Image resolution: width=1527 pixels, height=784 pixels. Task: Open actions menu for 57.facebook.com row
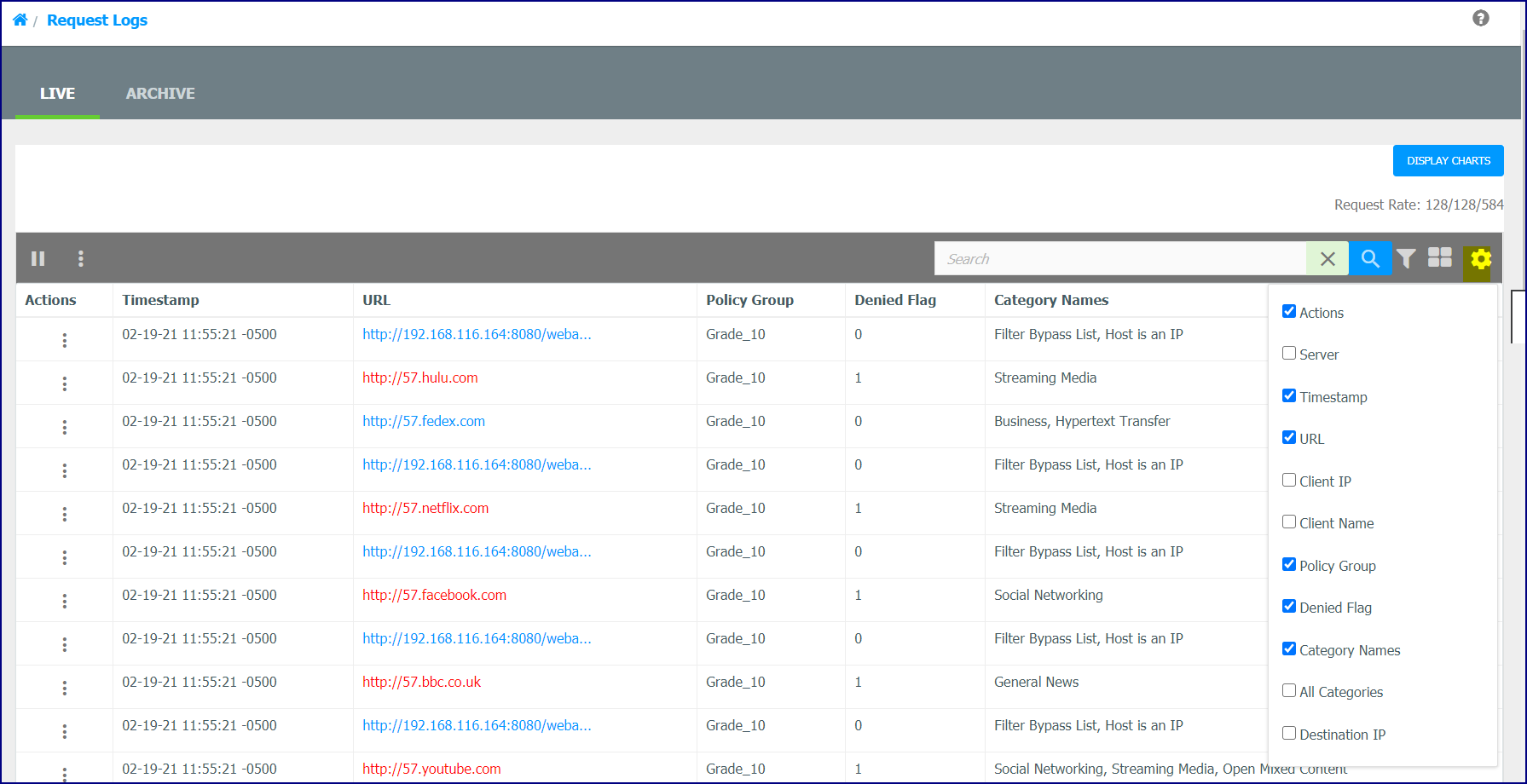click(x=64, y=601)
